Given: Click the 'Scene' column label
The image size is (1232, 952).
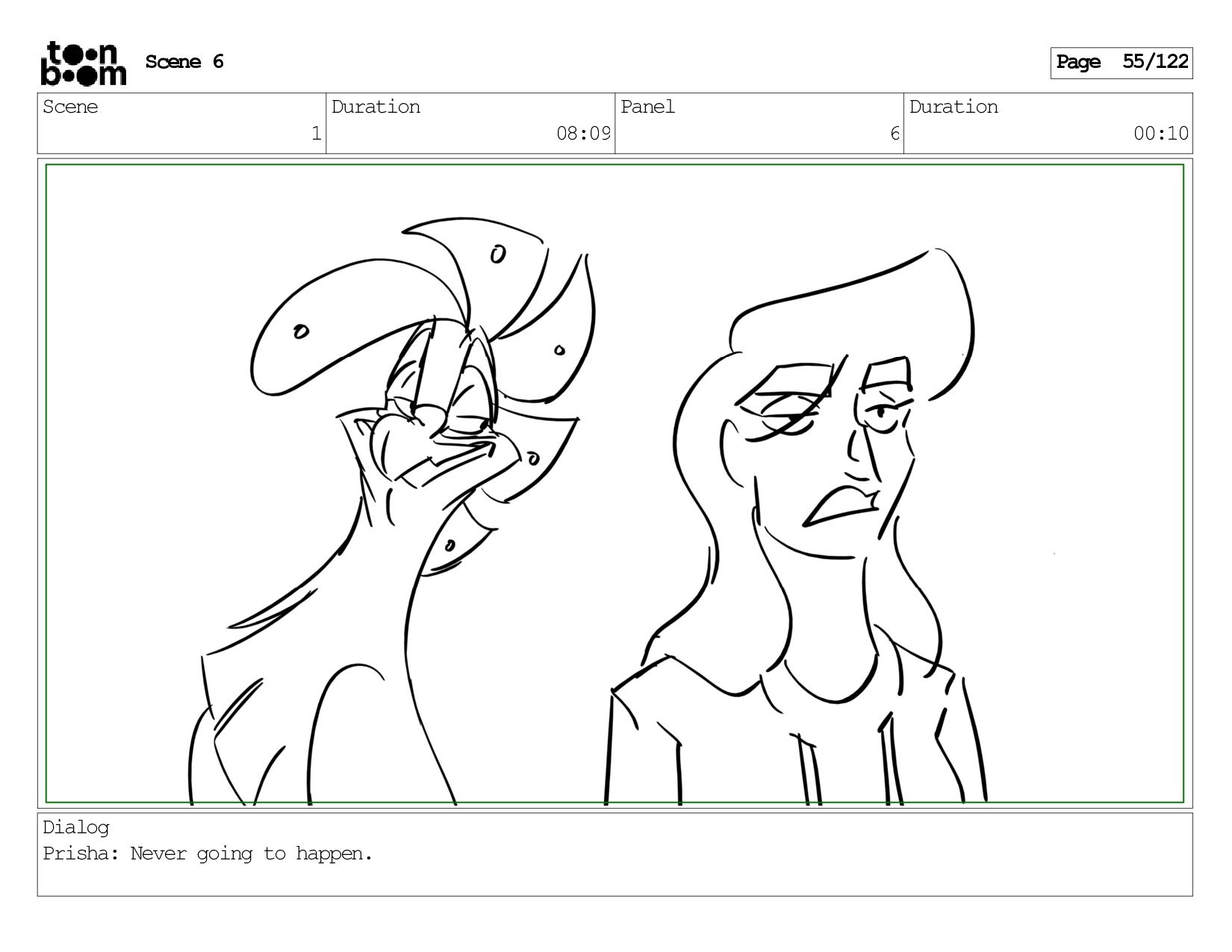Looking at the screenshot, I should [70, 107].
